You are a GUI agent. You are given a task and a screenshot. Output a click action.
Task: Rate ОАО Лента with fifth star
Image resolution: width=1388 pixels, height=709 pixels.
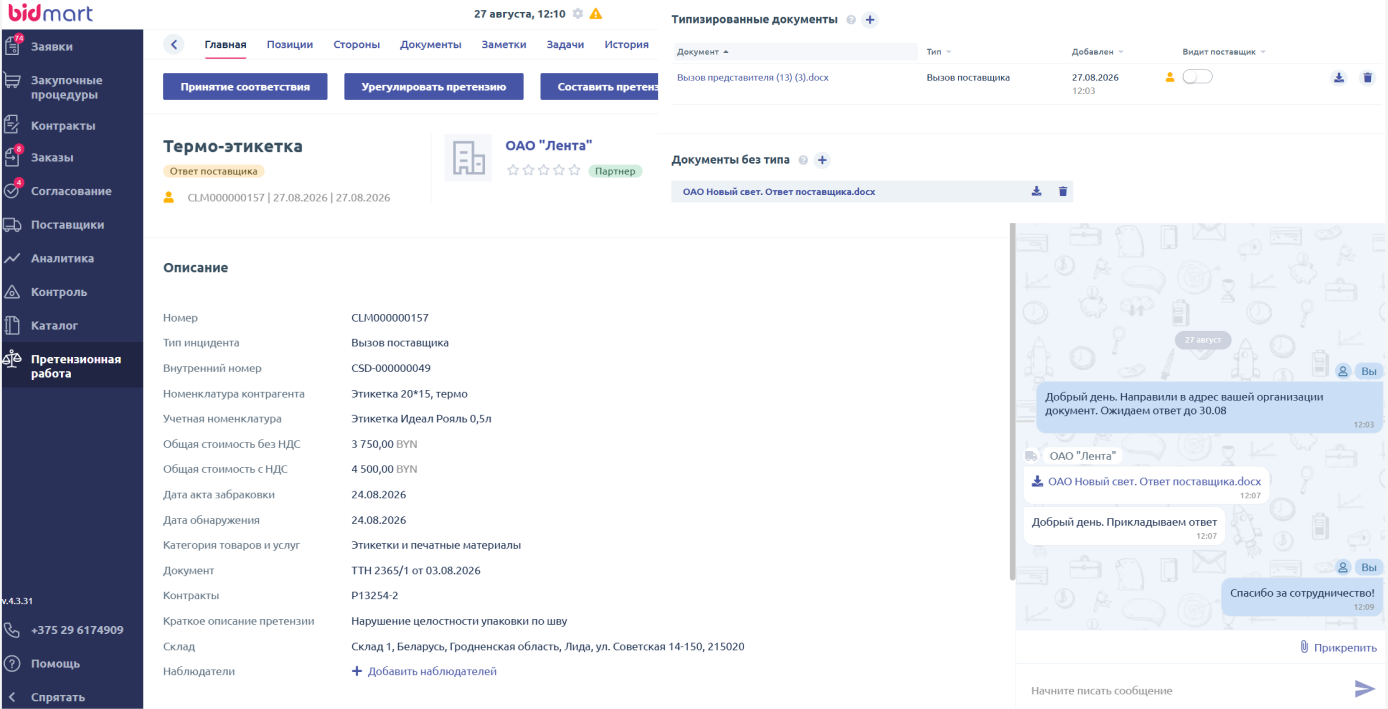574,170
